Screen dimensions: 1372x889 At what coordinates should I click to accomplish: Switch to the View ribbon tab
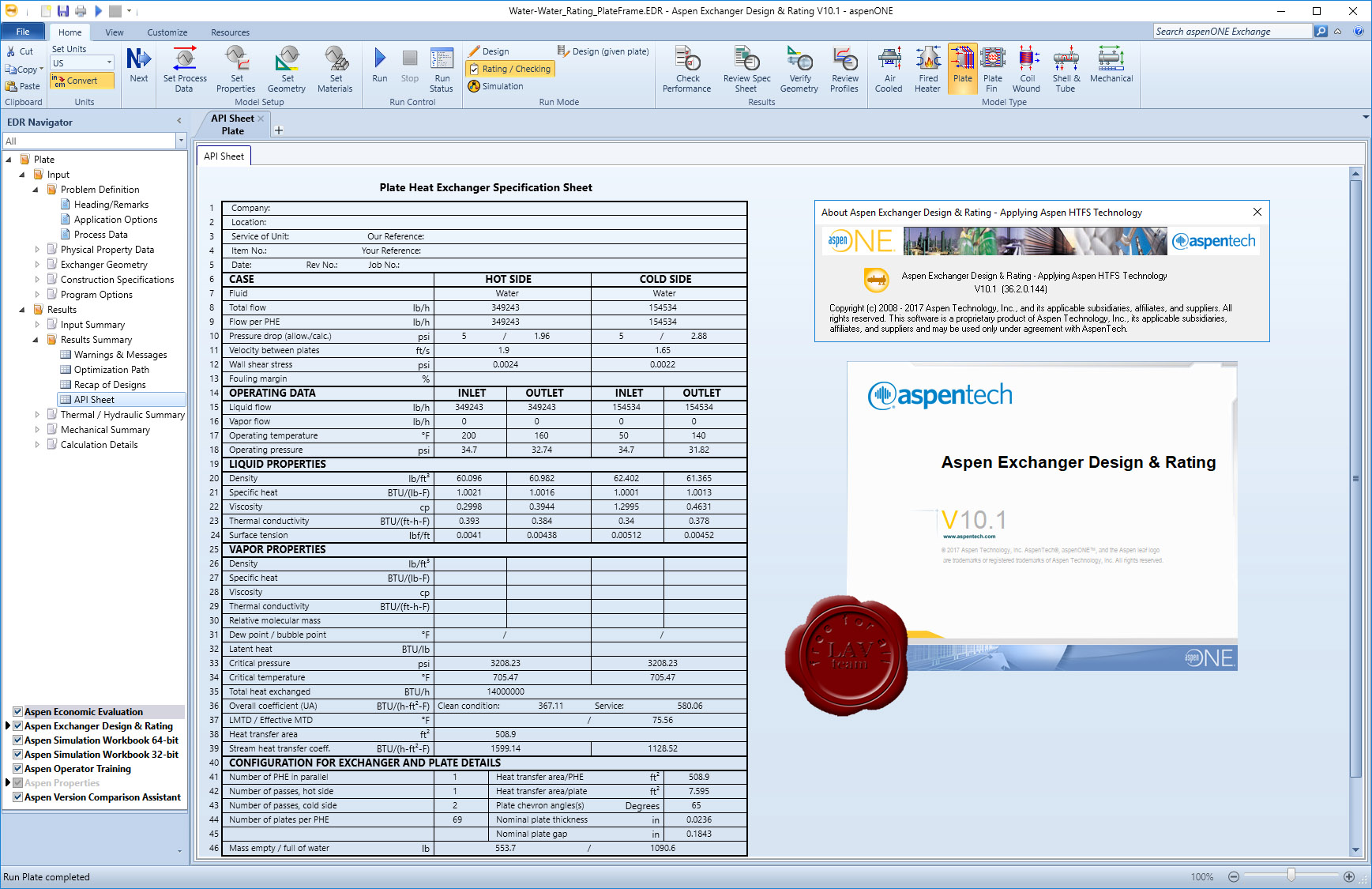click(x=115, y=32)
